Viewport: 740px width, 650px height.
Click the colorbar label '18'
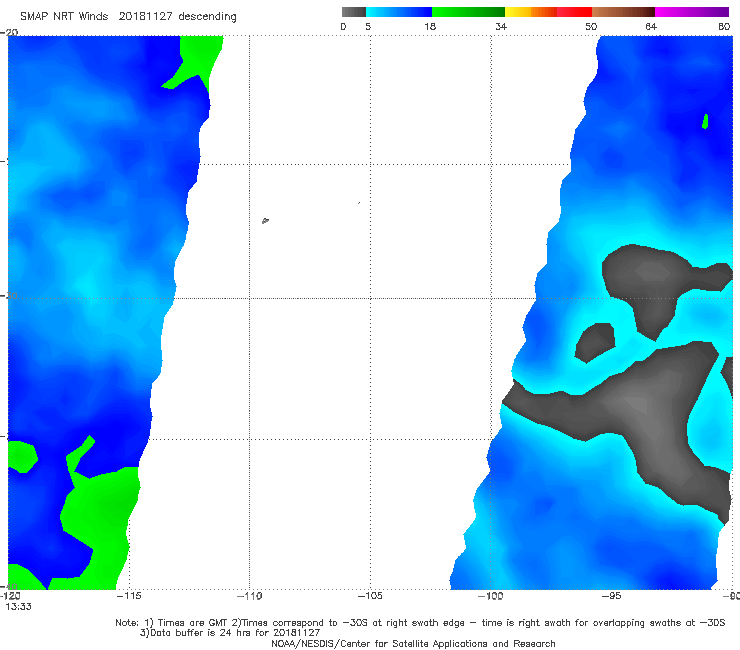coord(430,26)
